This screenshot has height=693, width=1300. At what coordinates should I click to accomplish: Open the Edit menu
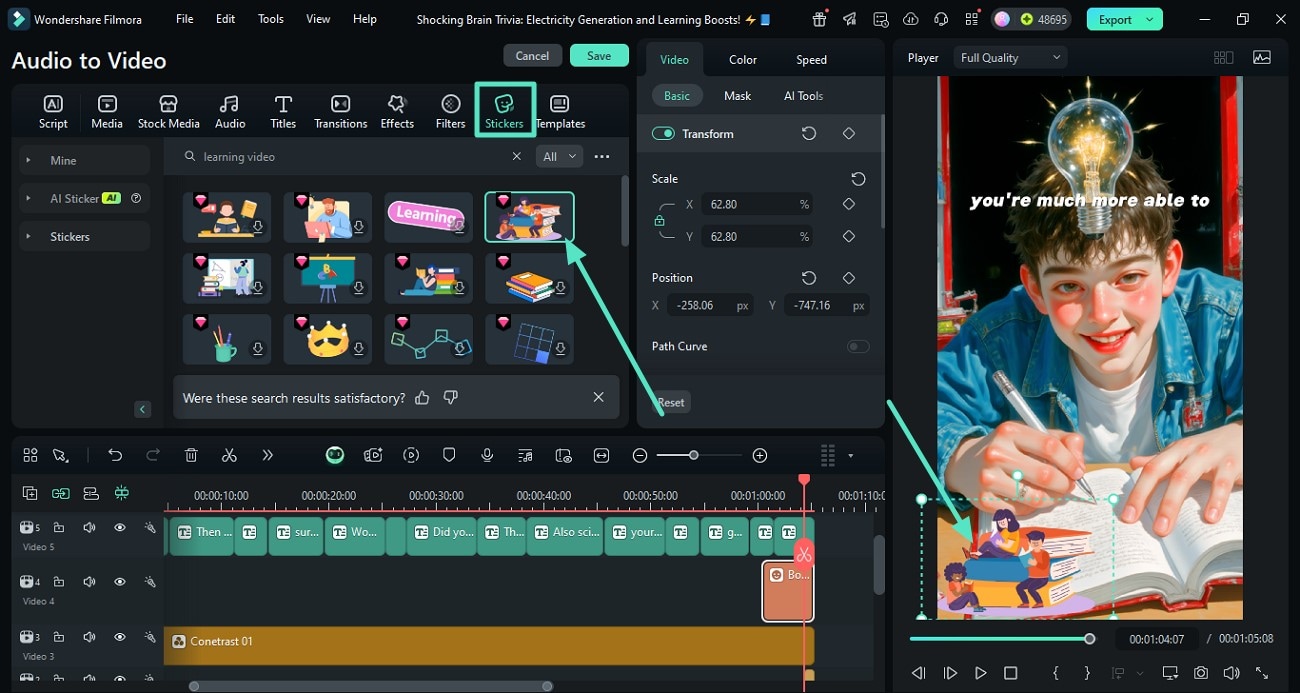(226, 19)
